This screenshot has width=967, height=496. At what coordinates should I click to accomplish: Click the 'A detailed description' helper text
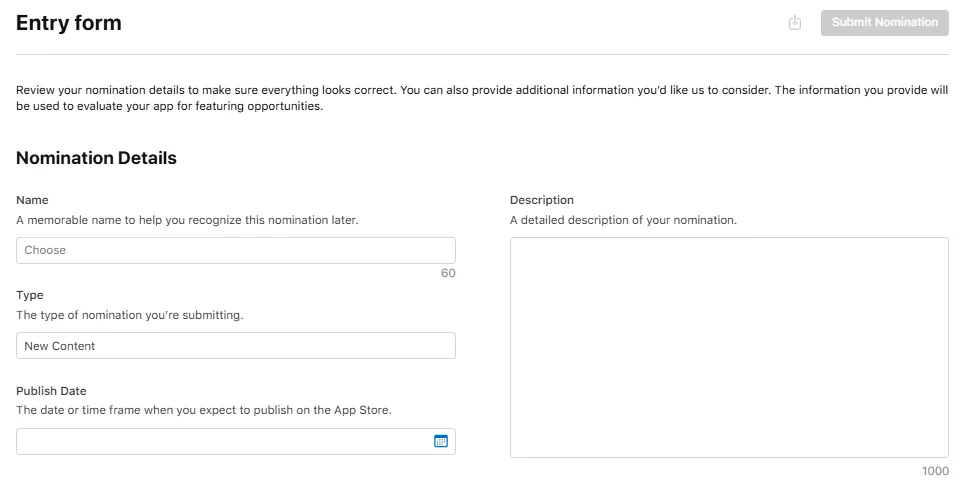tap(623, 220)
